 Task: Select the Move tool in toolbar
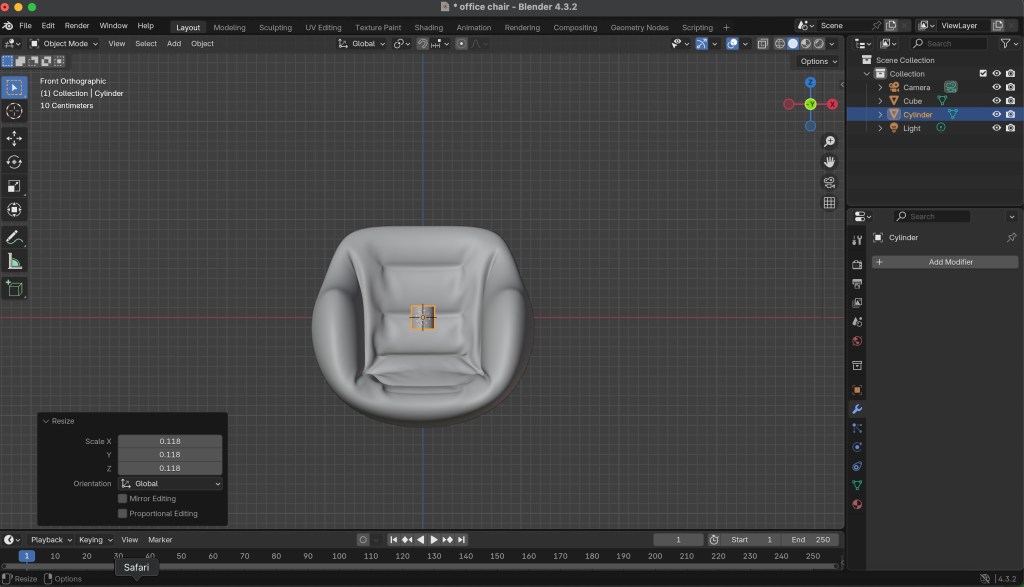click(14, 138)
